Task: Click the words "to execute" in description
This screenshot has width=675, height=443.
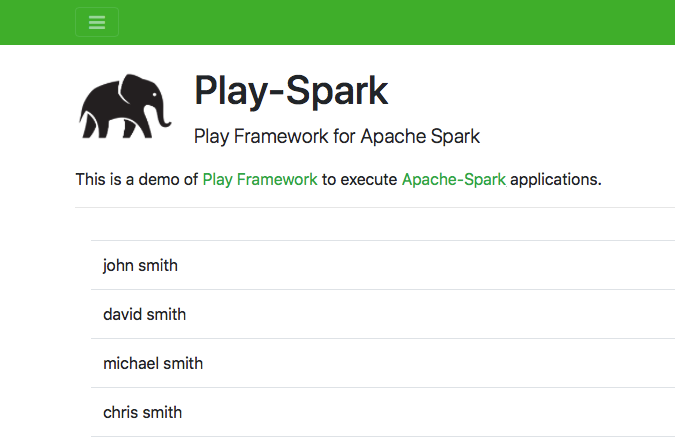Action: click(x=360, y=180)
